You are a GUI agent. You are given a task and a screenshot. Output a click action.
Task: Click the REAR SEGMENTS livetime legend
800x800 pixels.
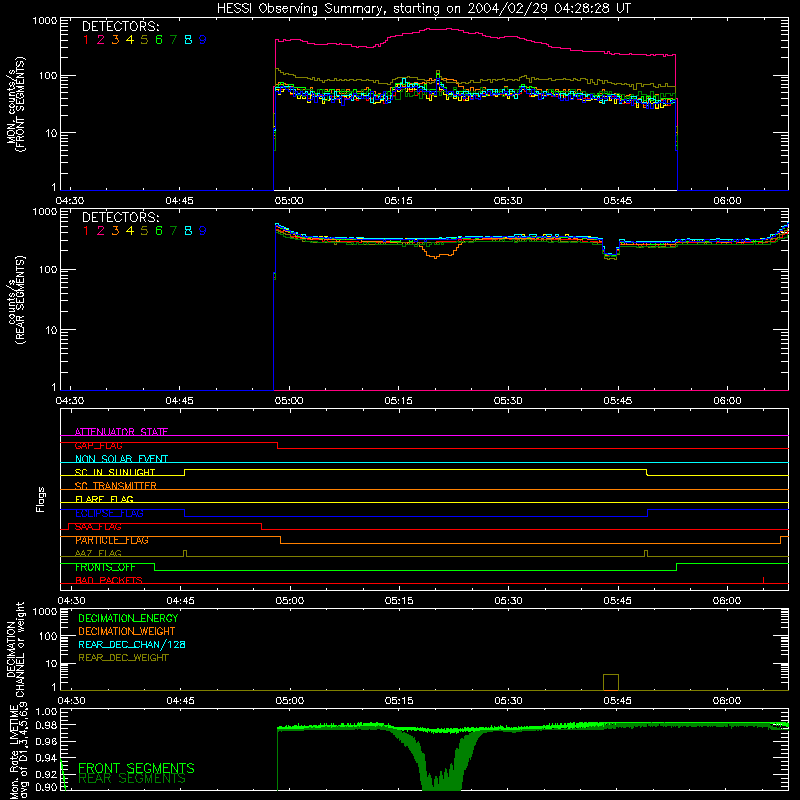point(132,779)
